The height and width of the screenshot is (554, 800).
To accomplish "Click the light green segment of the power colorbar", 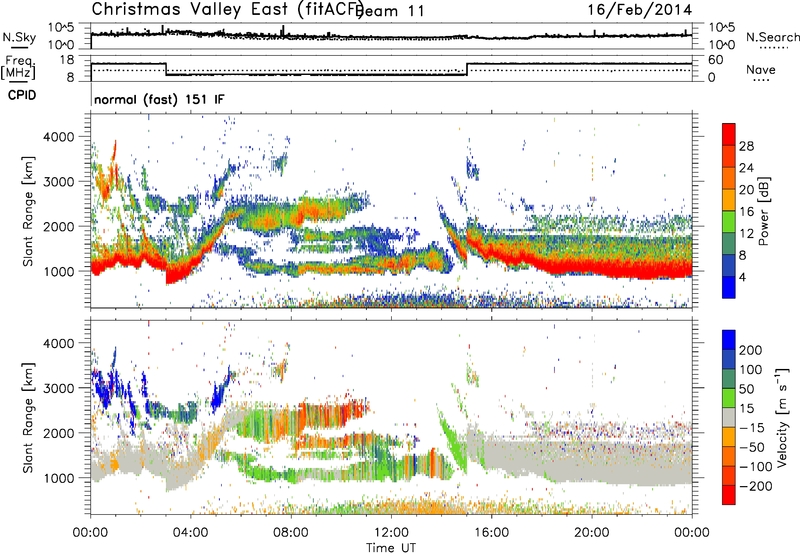I will (729, 221).
